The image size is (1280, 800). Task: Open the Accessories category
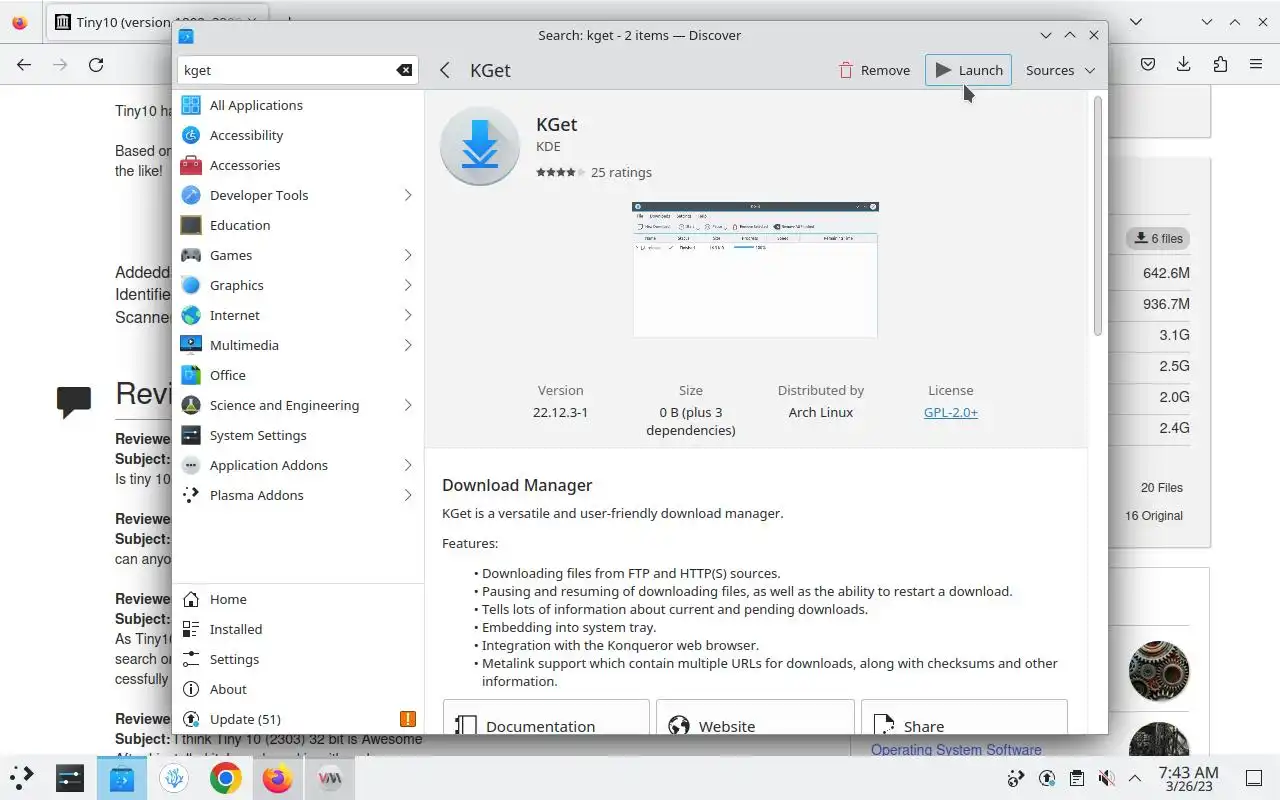pyautogui.click(x=298, y=165)
